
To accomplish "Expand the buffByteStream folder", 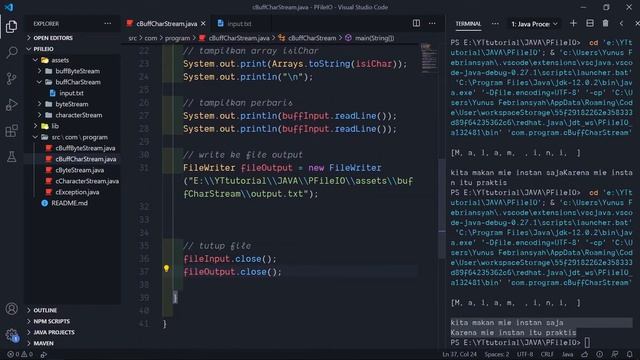I will point(72,71).
